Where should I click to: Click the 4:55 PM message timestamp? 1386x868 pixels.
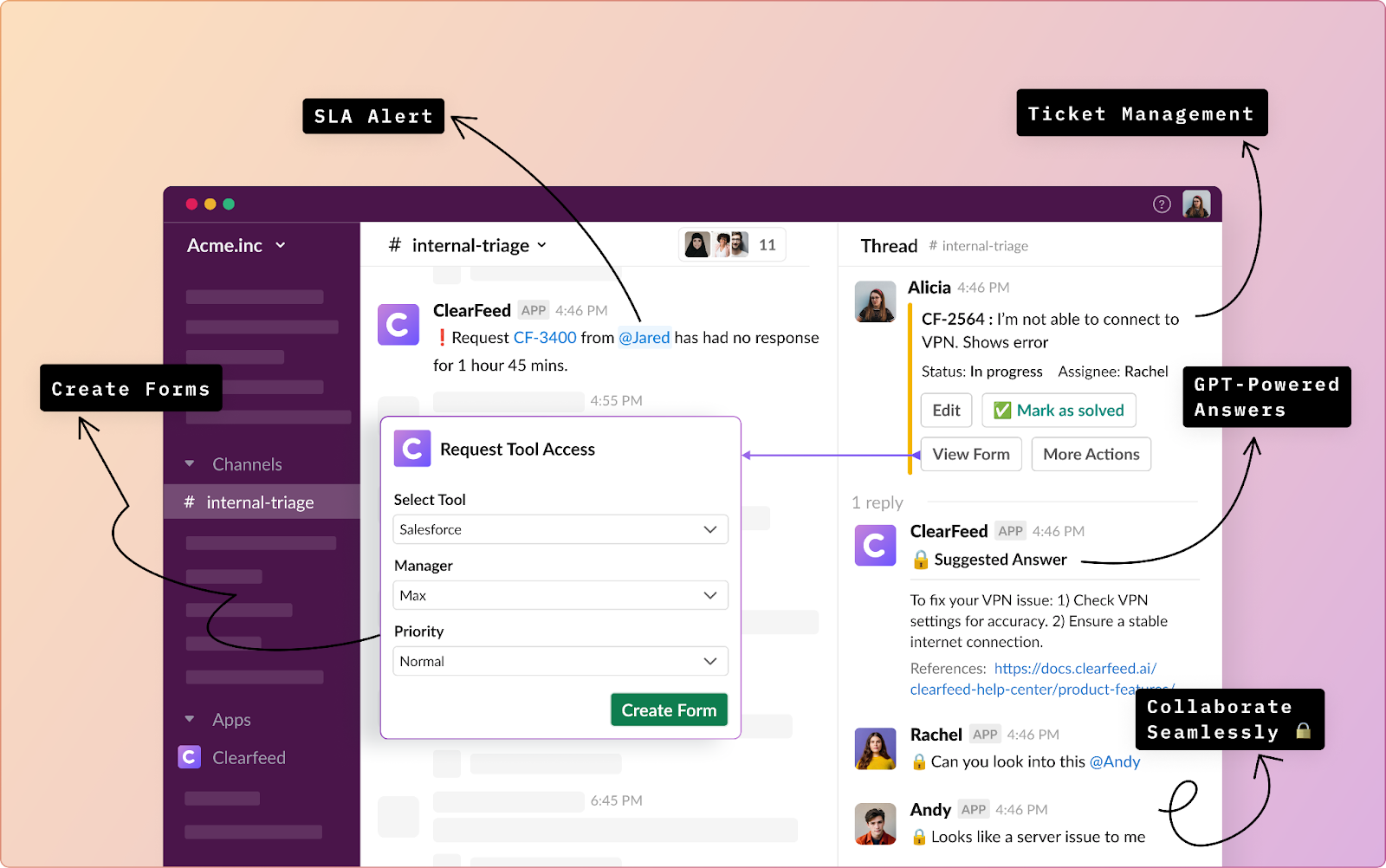coord(617,400)
